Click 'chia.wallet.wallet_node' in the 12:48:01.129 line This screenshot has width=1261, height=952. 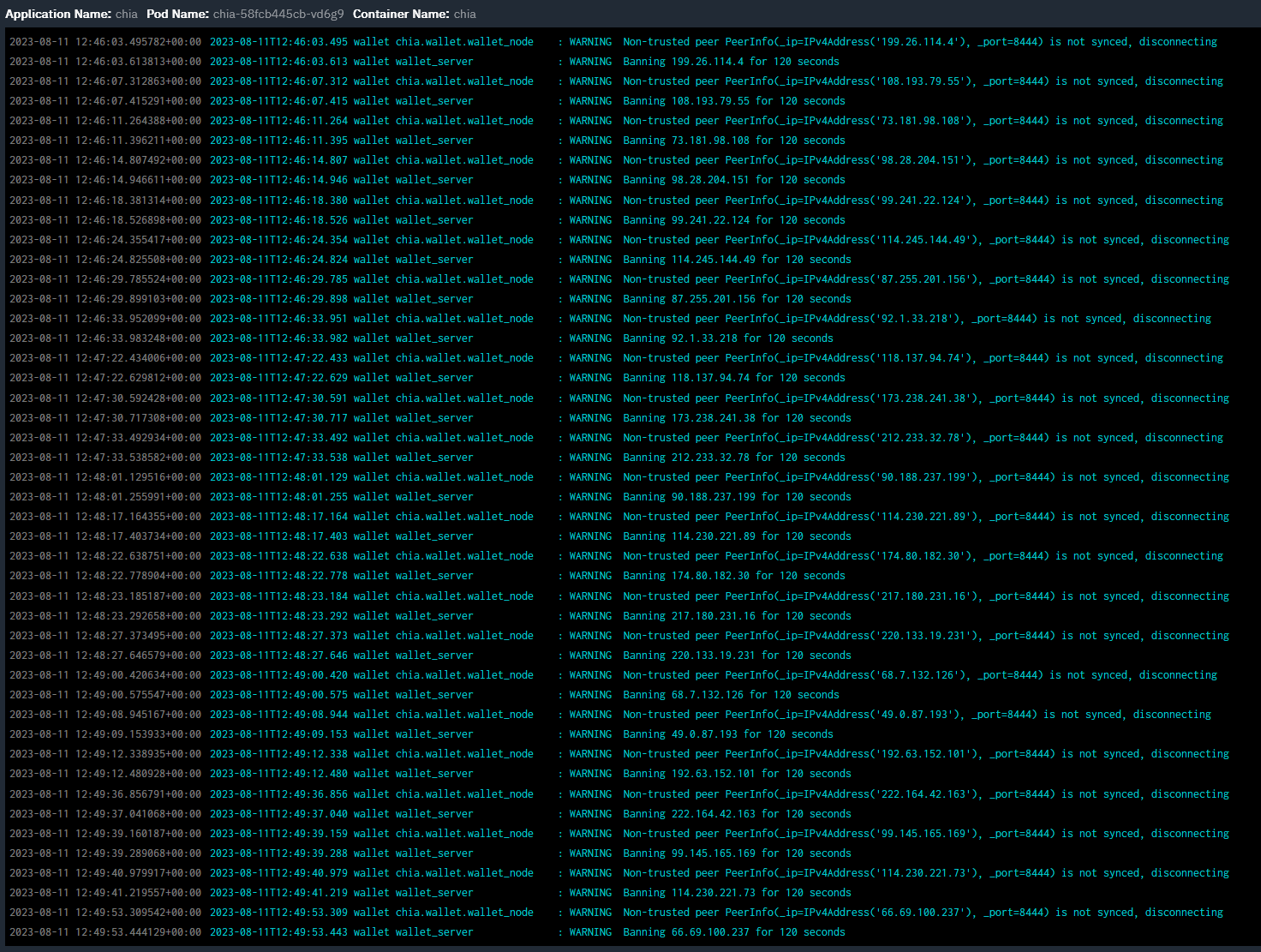tap(464, 477)
